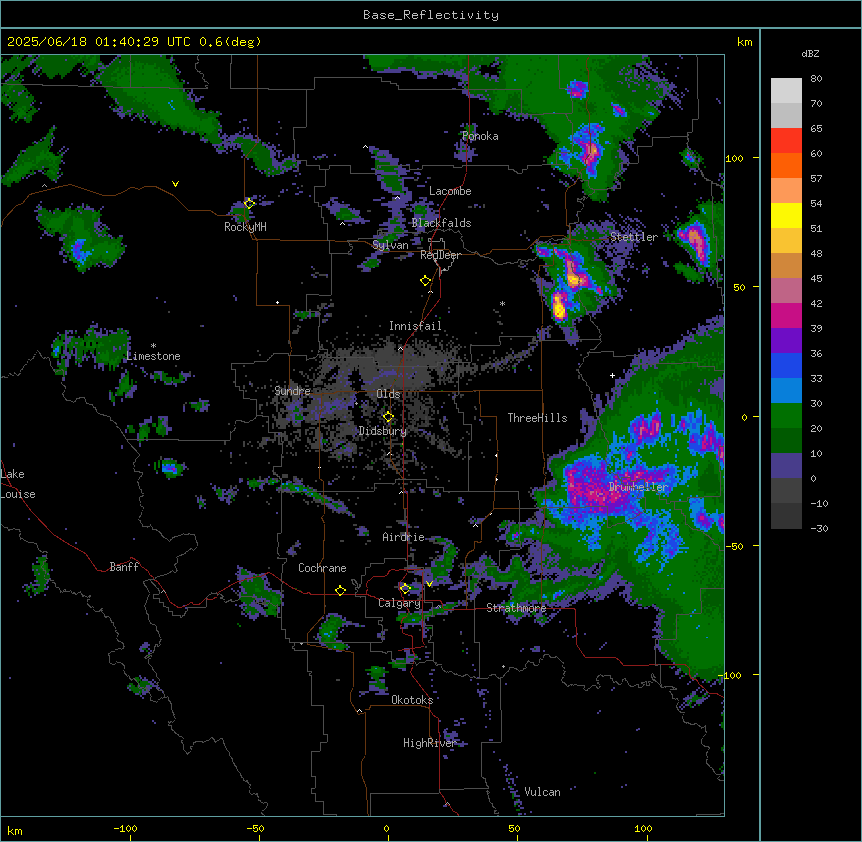
Task: Select the yellow diamond marker below Cochrane
Action: coord(340,591)
